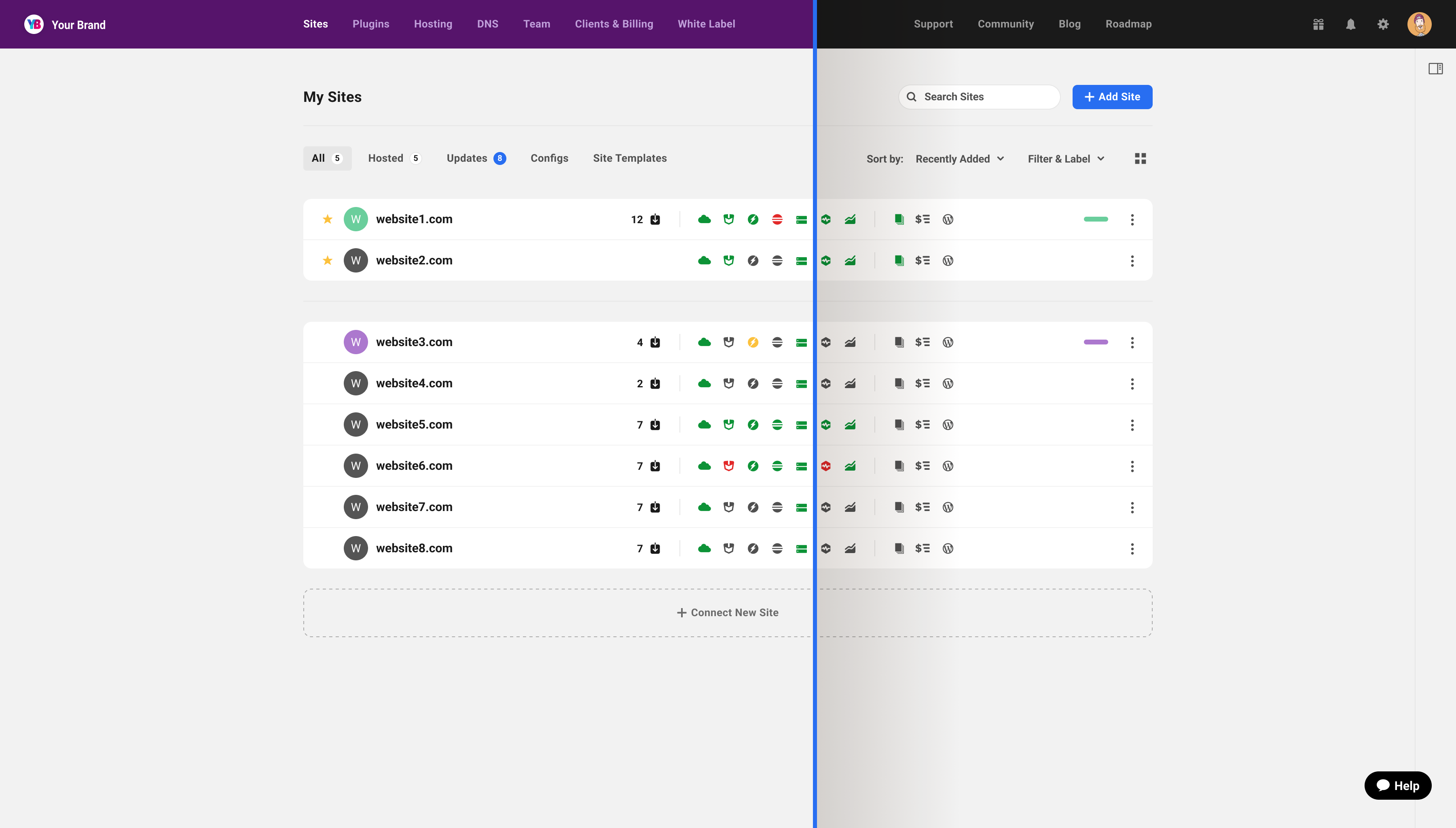
Task: Unfavorite website1.com using its star
Action: [x=328, y=220]
